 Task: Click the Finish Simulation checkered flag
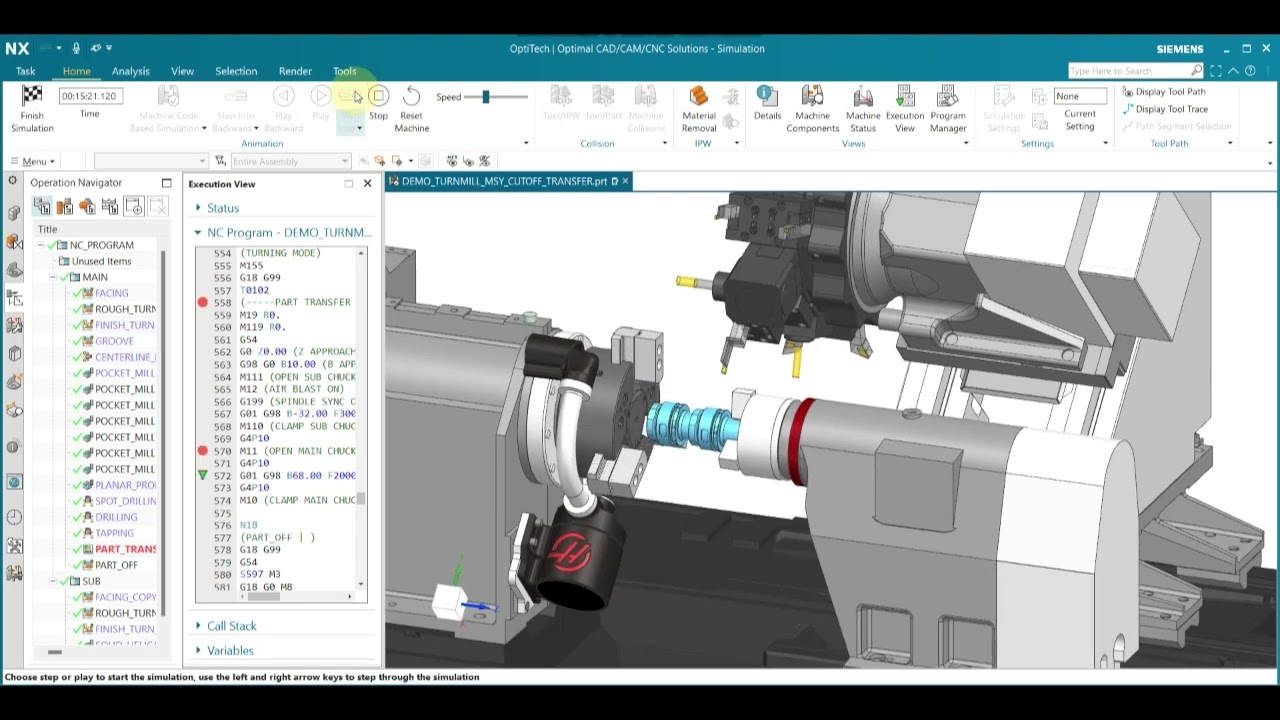[x=32, y=97]
